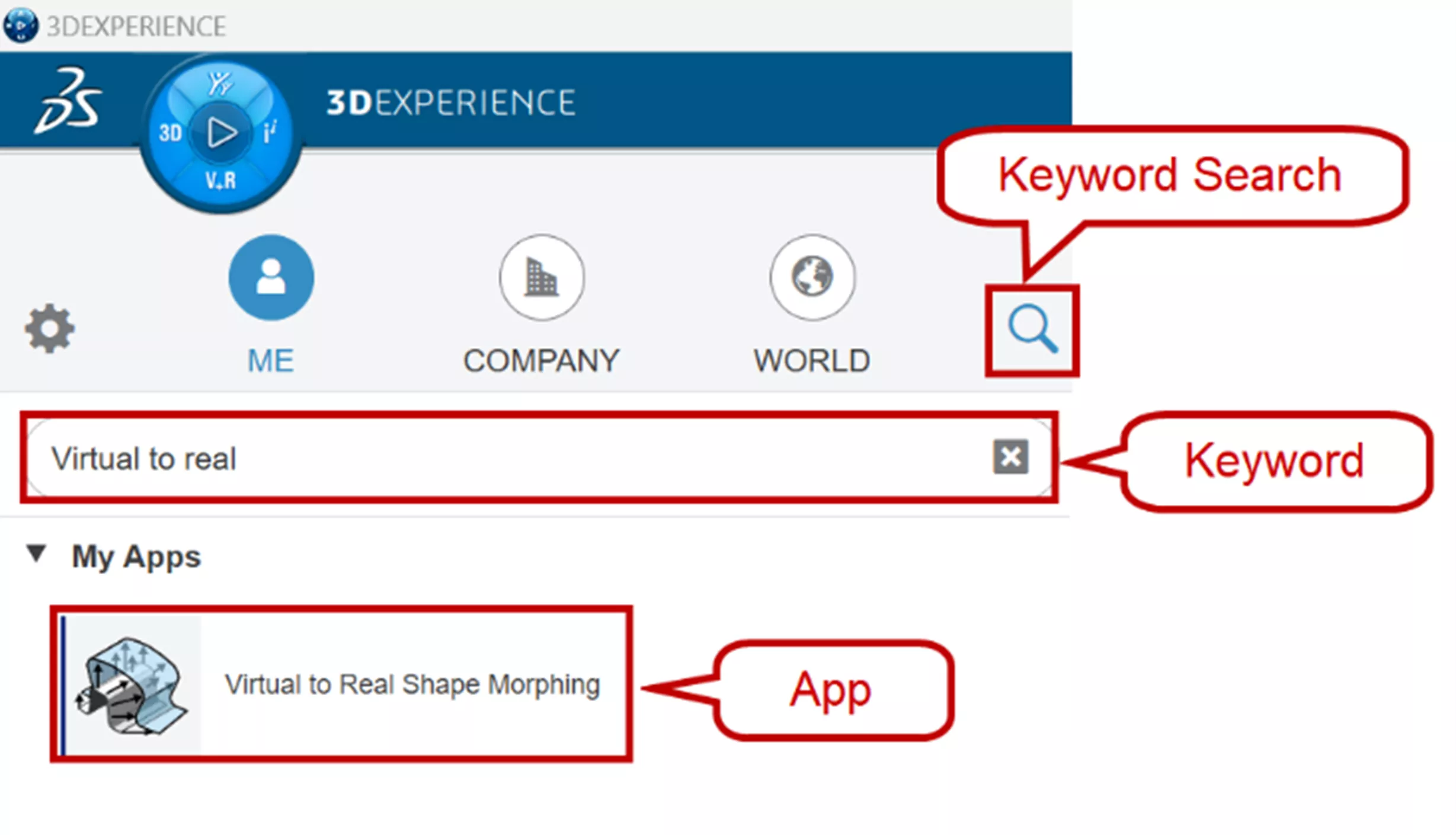1456x835 pixels.
Task: Click the compass center play button
Action: pos(221,133)
